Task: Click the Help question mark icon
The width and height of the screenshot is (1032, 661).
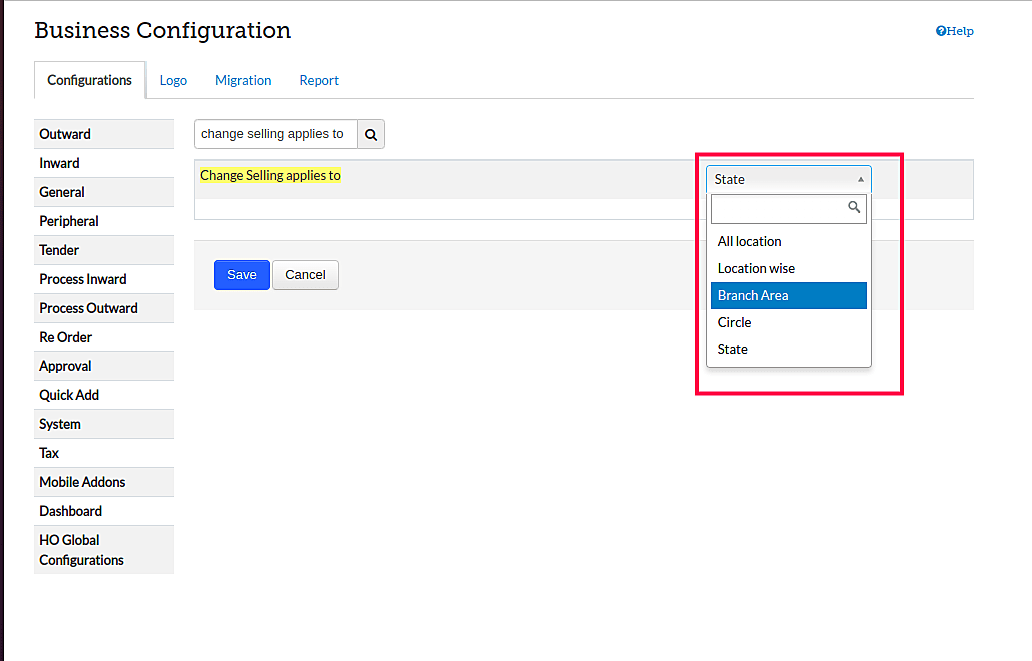Action: (941, 31)
